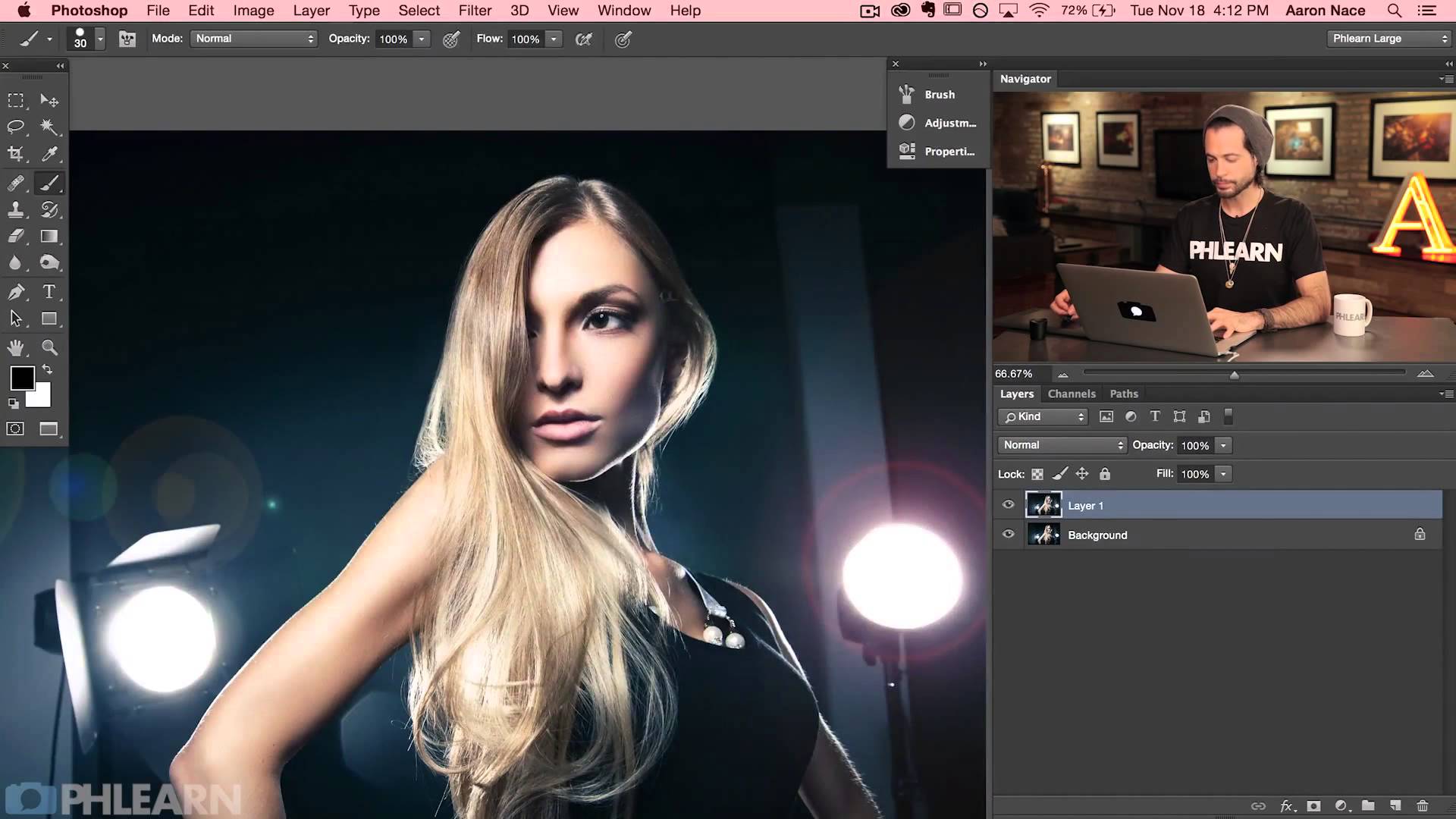This screenshot has height=819, width=1456.
Task: Open the brush preset picker arrow
Action: 100,39
